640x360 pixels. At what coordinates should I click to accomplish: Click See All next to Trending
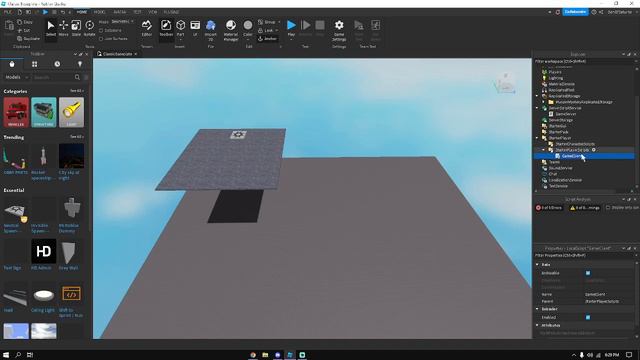76,137
